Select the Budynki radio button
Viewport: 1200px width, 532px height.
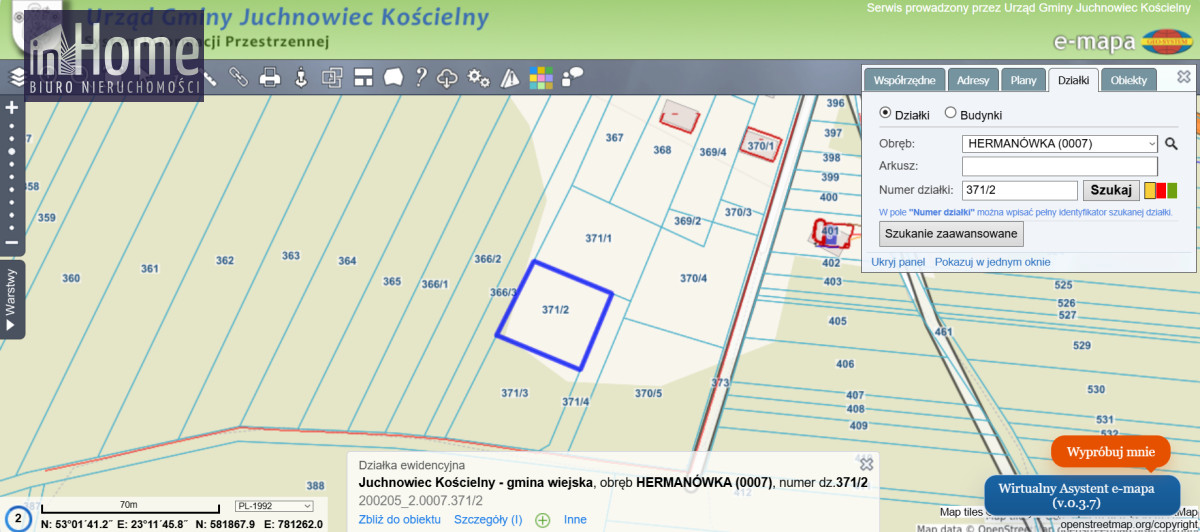point(950,114)
